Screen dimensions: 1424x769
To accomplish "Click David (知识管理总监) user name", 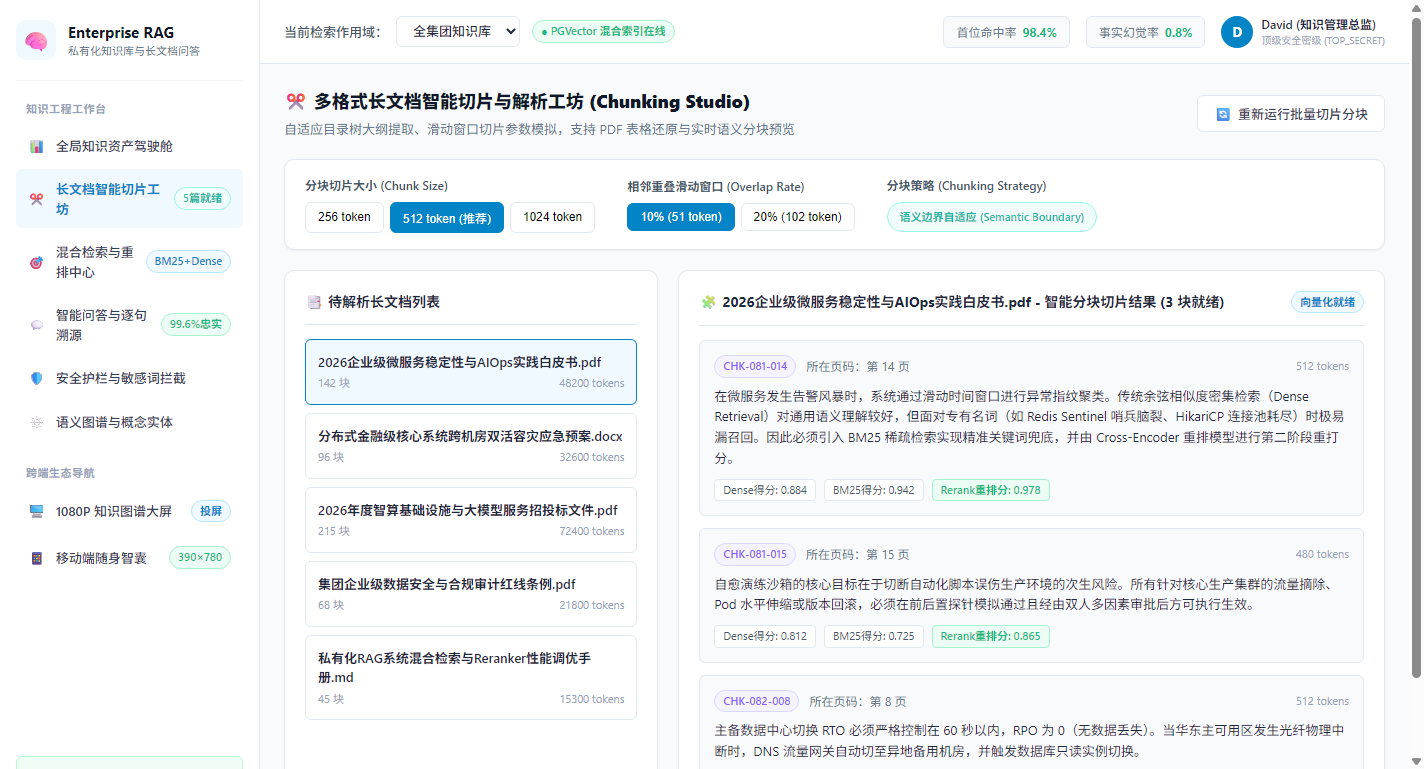I will click(x=1317, y=24).
